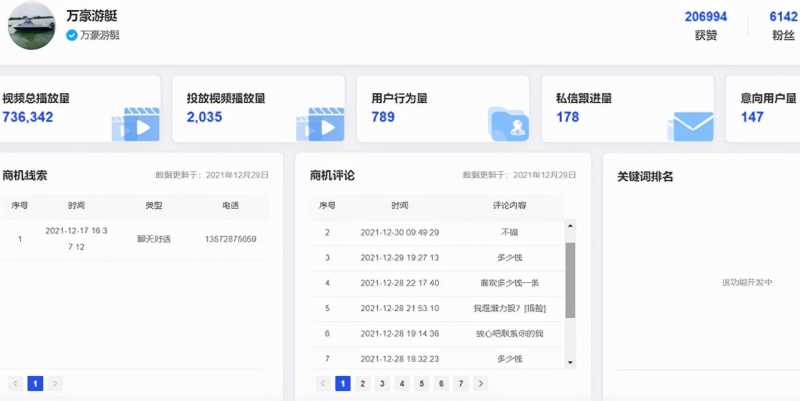Viewport: 800px width, 401px height.
Task: Click the comment text in row 4
Action: tap(509, 283)
